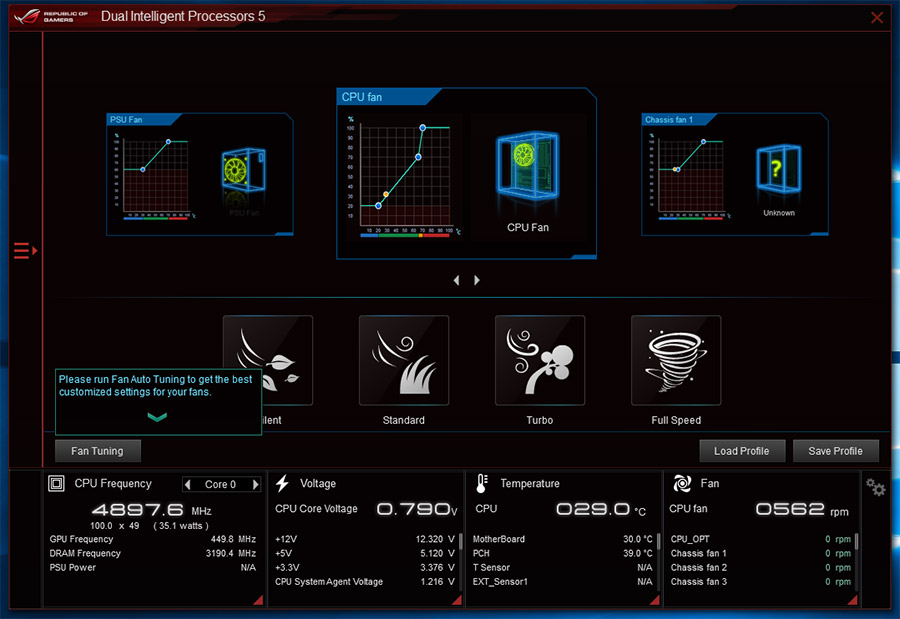Expand the Fan panel corner triangle

(852, 600)
